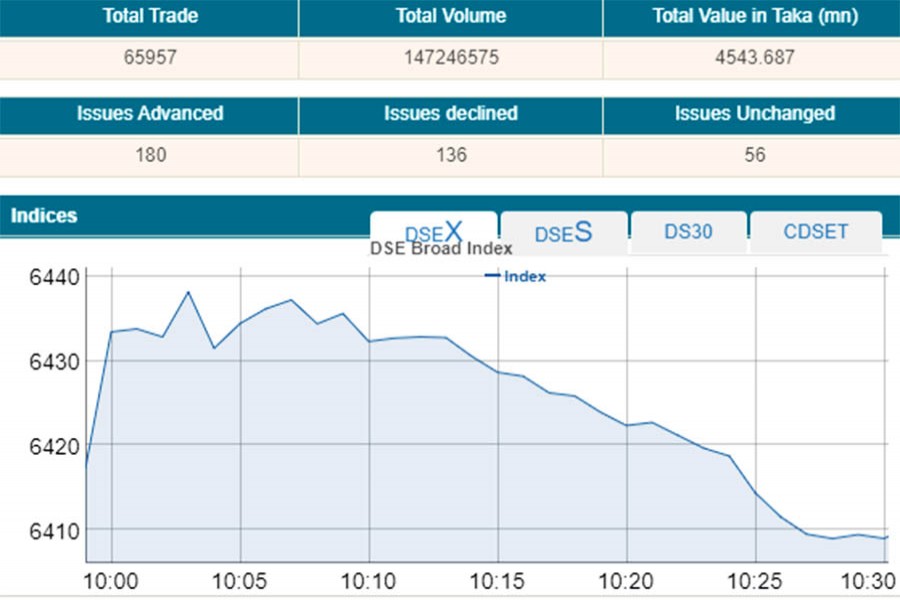Select the DS30 tab
This screenshot has width=900, height=600.
click(688, 231)
